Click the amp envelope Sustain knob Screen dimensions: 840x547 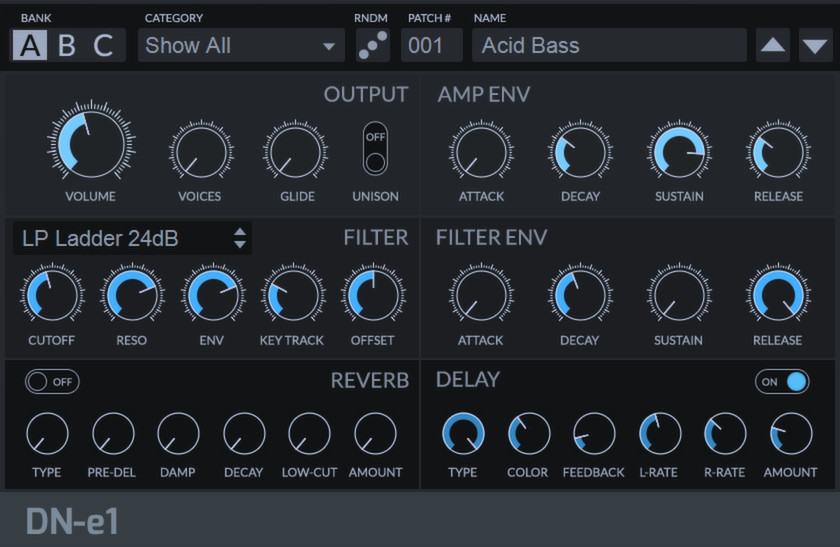point(679,153)
